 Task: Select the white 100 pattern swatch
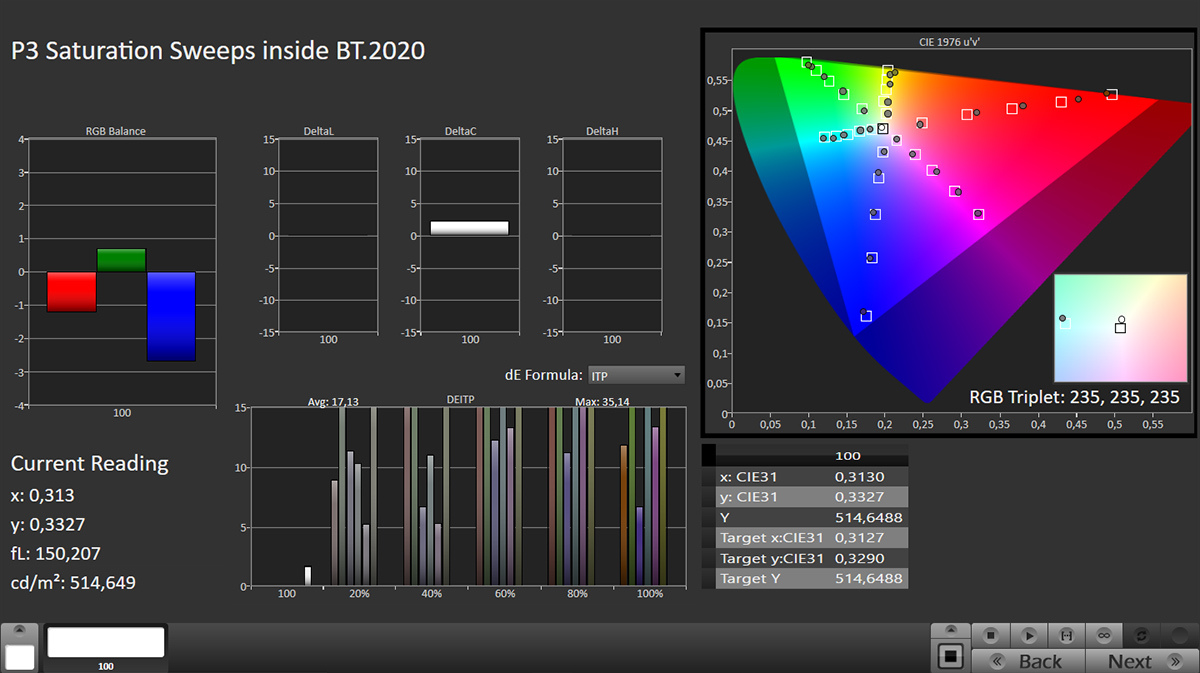[x=106, y=643]
